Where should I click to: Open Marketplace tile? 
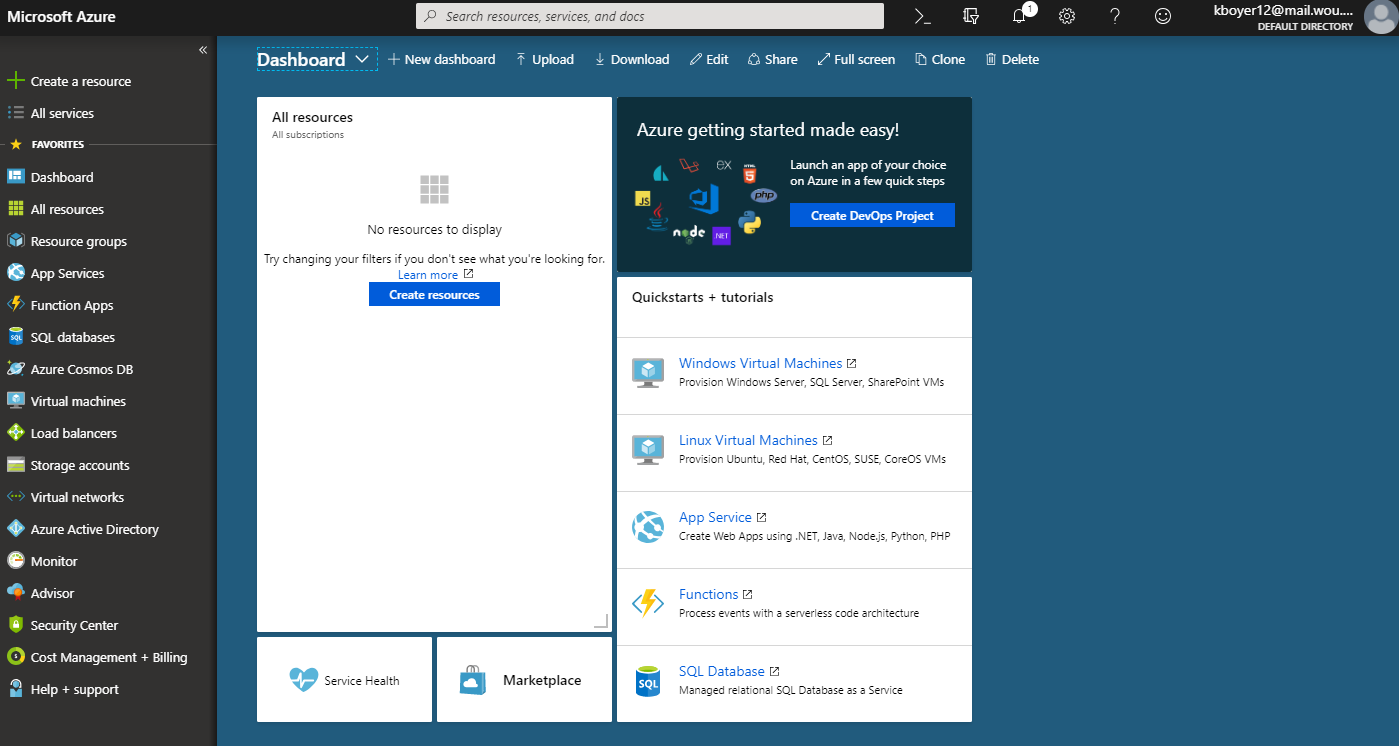[524, 680]
